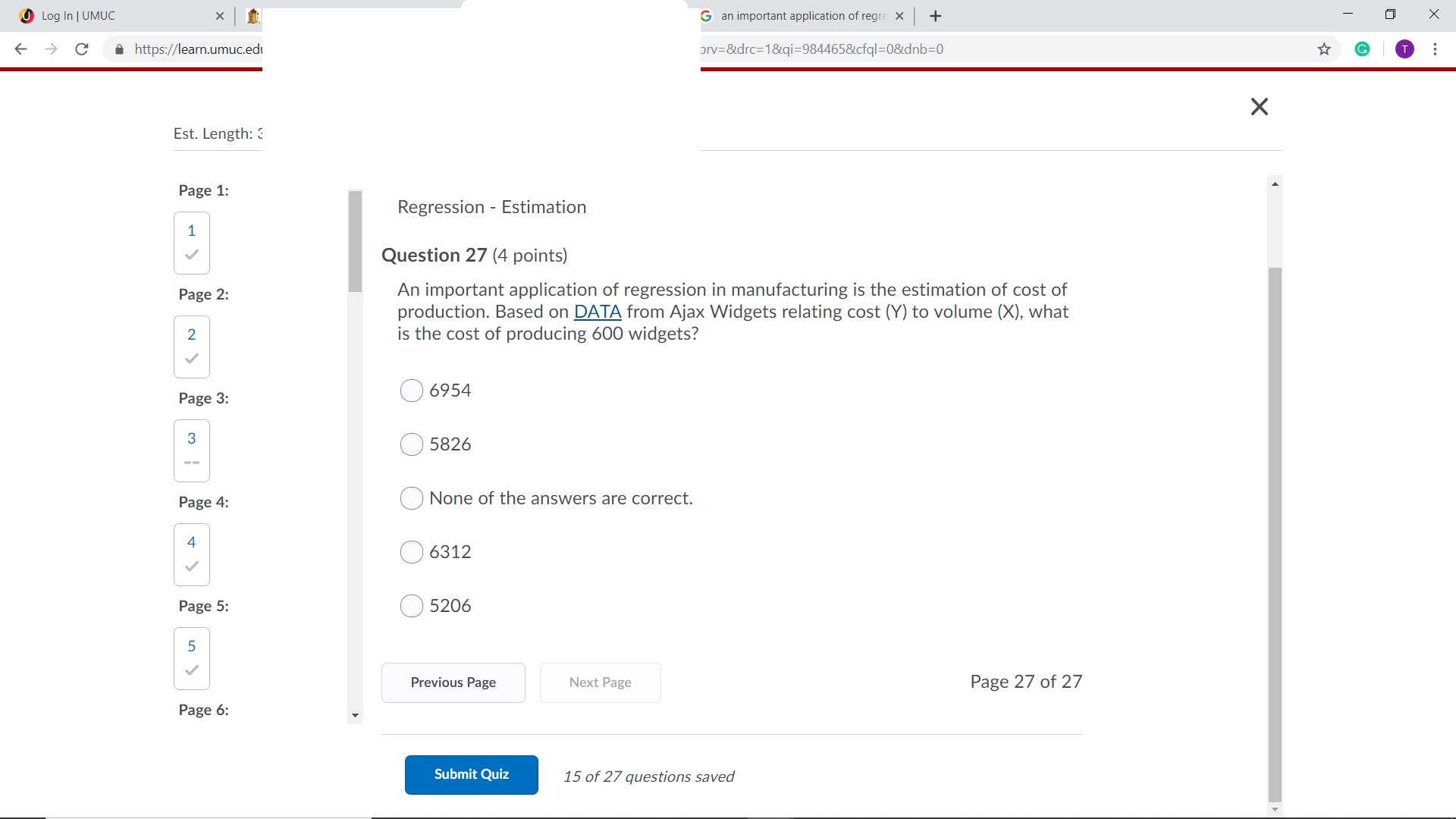This screenshot has height=819, width=1456.
Task: Open Chrome's three-dot menu
Action: pos(1435,49)
